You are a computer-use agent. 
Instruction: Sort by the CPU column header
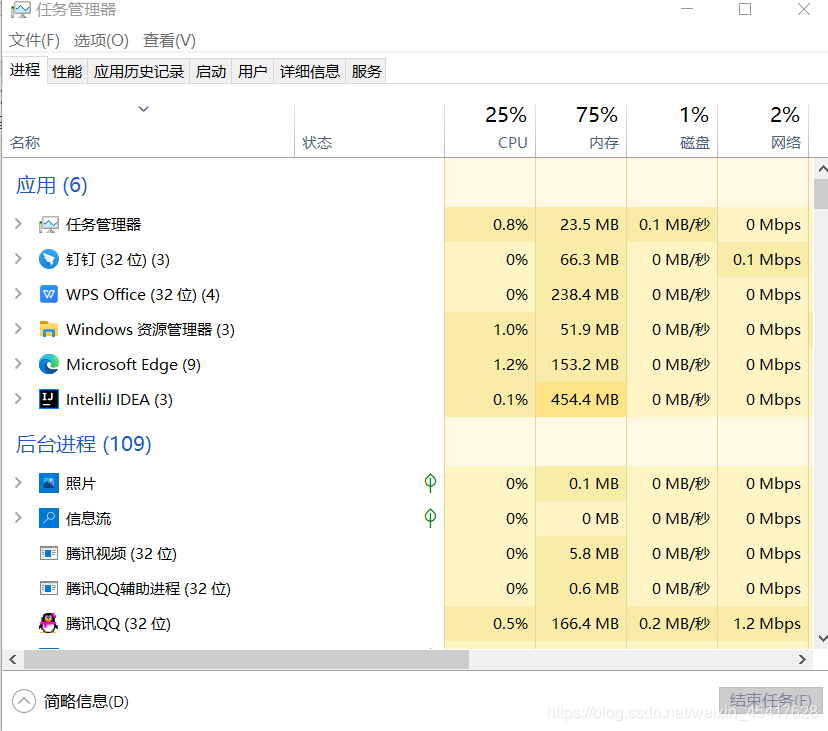tap(490, 130)
